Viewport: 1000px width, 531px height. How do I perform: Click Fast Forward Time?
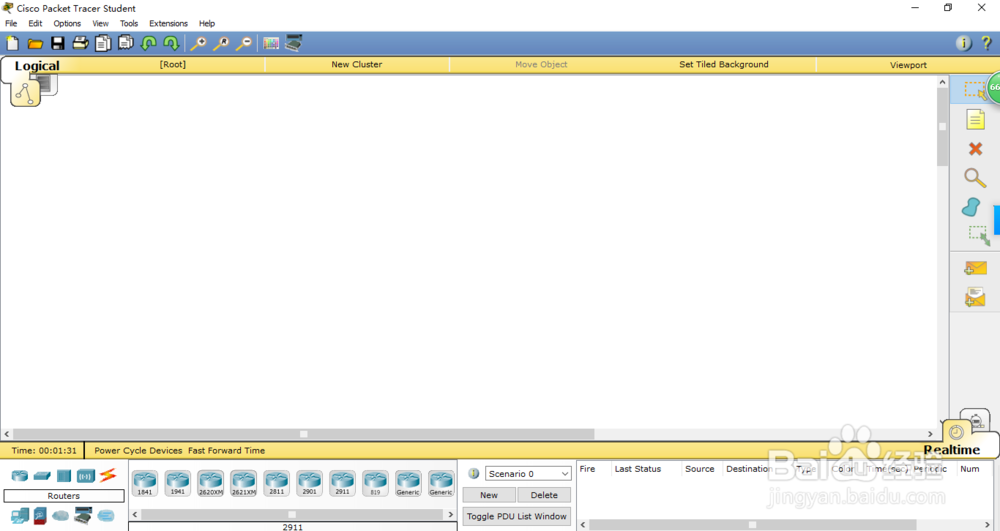pyautogui.click(x=226, y=450)
